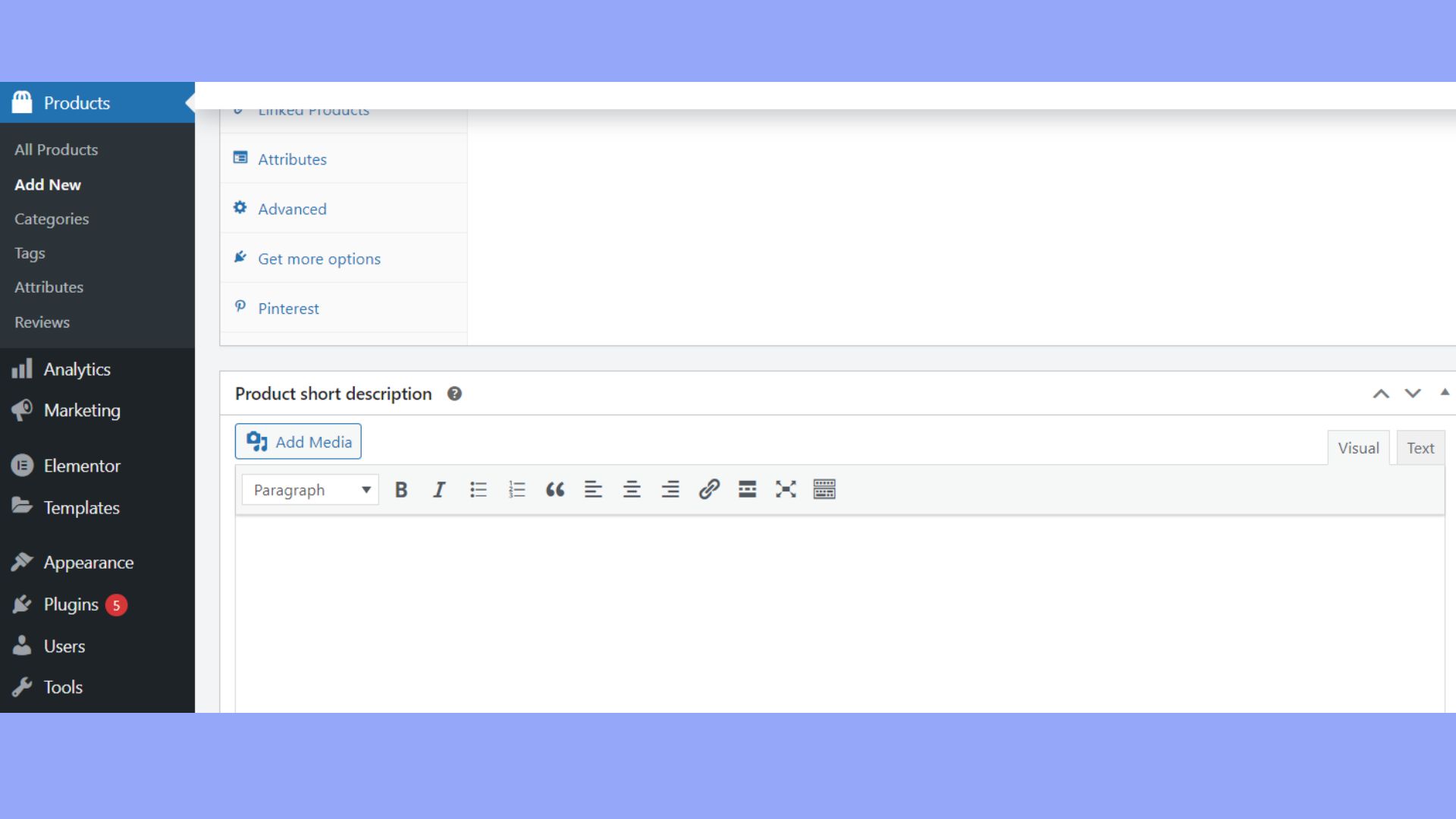Insert the Read More tag
The width and height of the screenshot is (1456, 819).
click(747, 489)
